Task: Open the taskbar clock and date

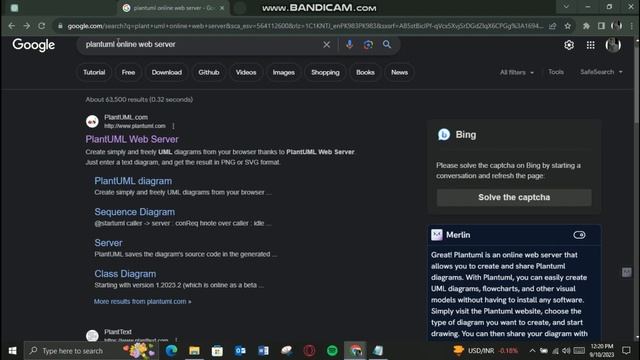Action: (x=601, y=351)
